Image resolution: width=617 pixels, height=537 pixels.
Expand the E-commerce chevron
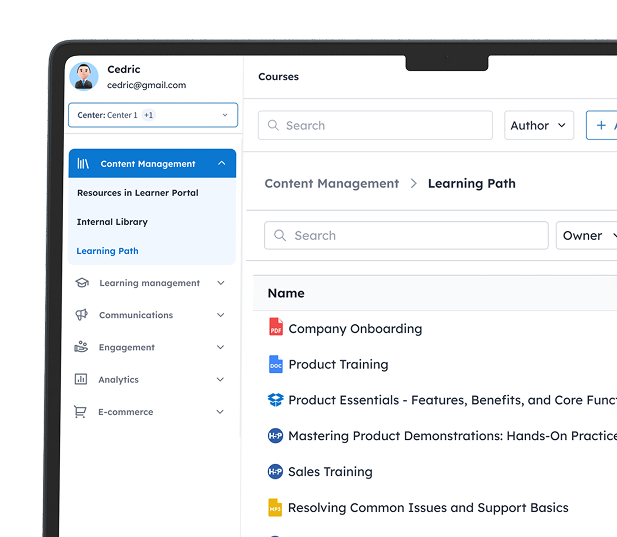[220, 412]
